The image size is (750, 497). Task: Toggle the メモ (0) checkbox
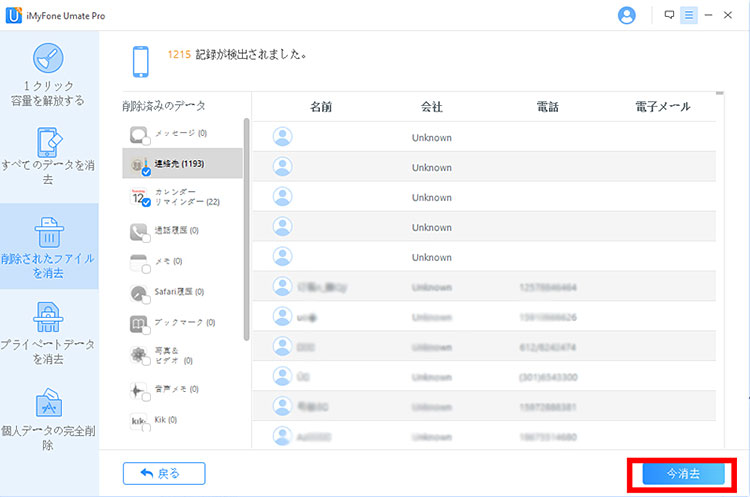click(146, 269)
